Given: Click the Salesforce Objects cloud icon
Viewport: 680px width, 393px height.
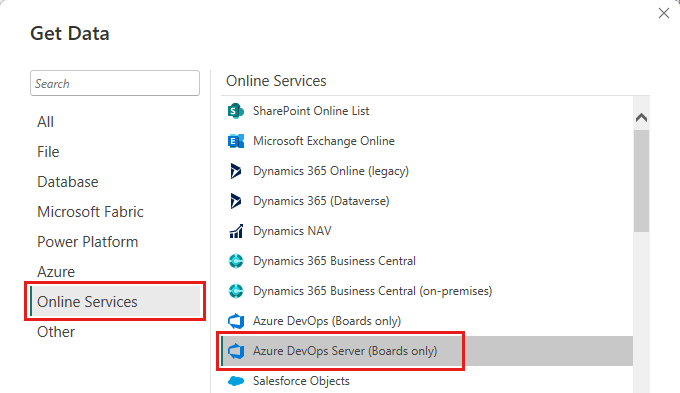Looking at the screenshot, I should tap(236, 381).
